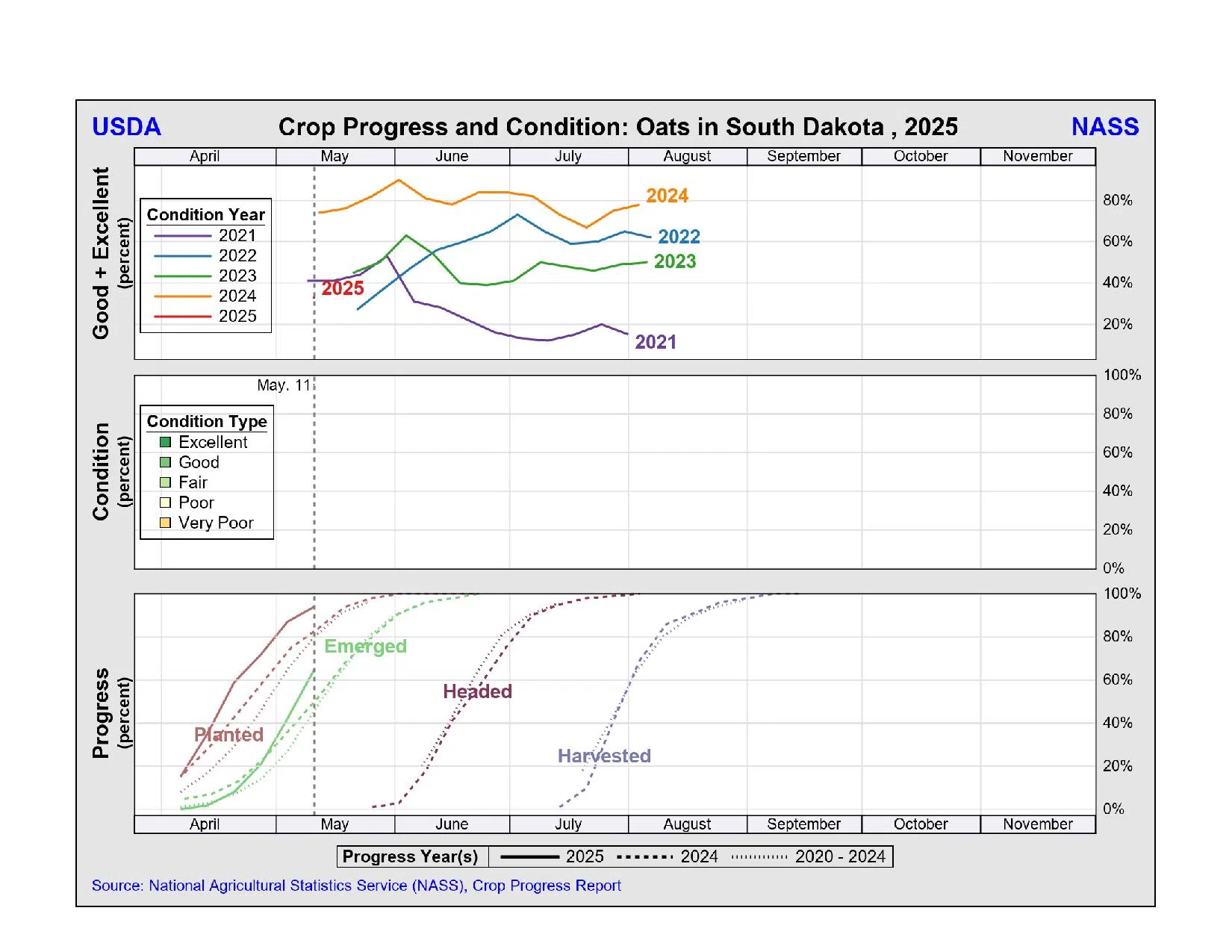The width and height of the screenshot is (1232, 952).
Task: Select the November header on bottom axis
Action: point(1037,824)
